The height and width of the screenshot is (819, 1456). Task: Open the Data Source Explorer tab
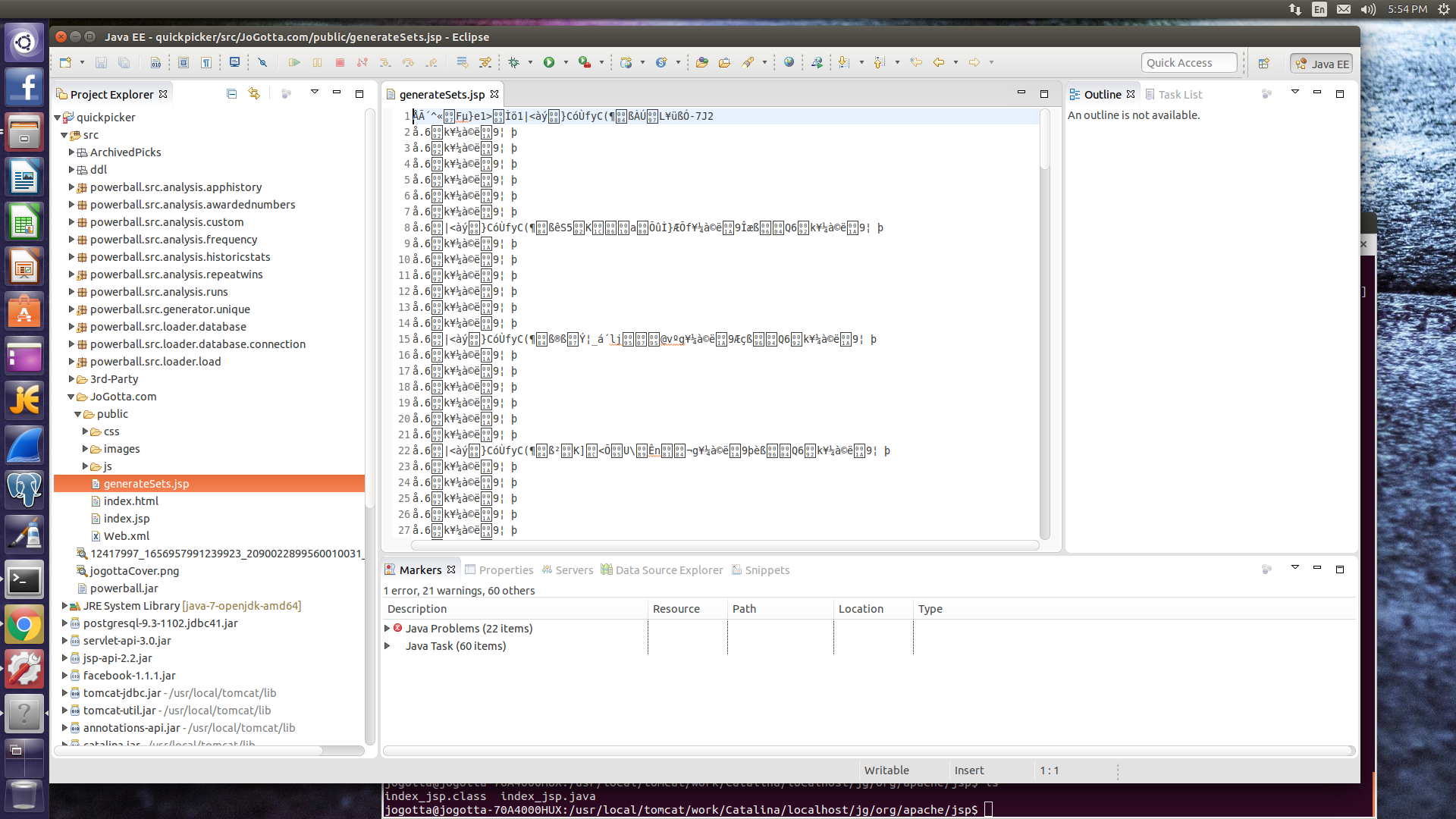[x=661, y=570]
